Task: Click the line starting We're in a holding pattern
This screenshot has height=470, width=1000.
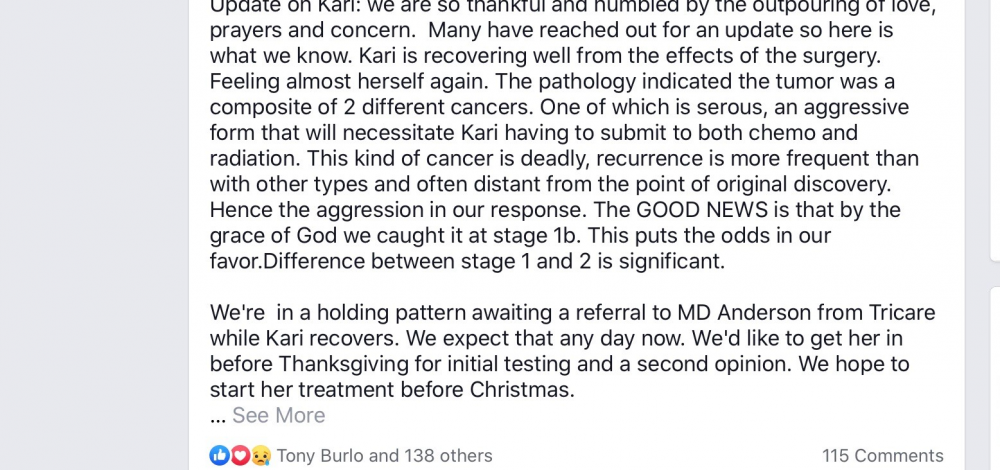Action: [x=573, y=312]
